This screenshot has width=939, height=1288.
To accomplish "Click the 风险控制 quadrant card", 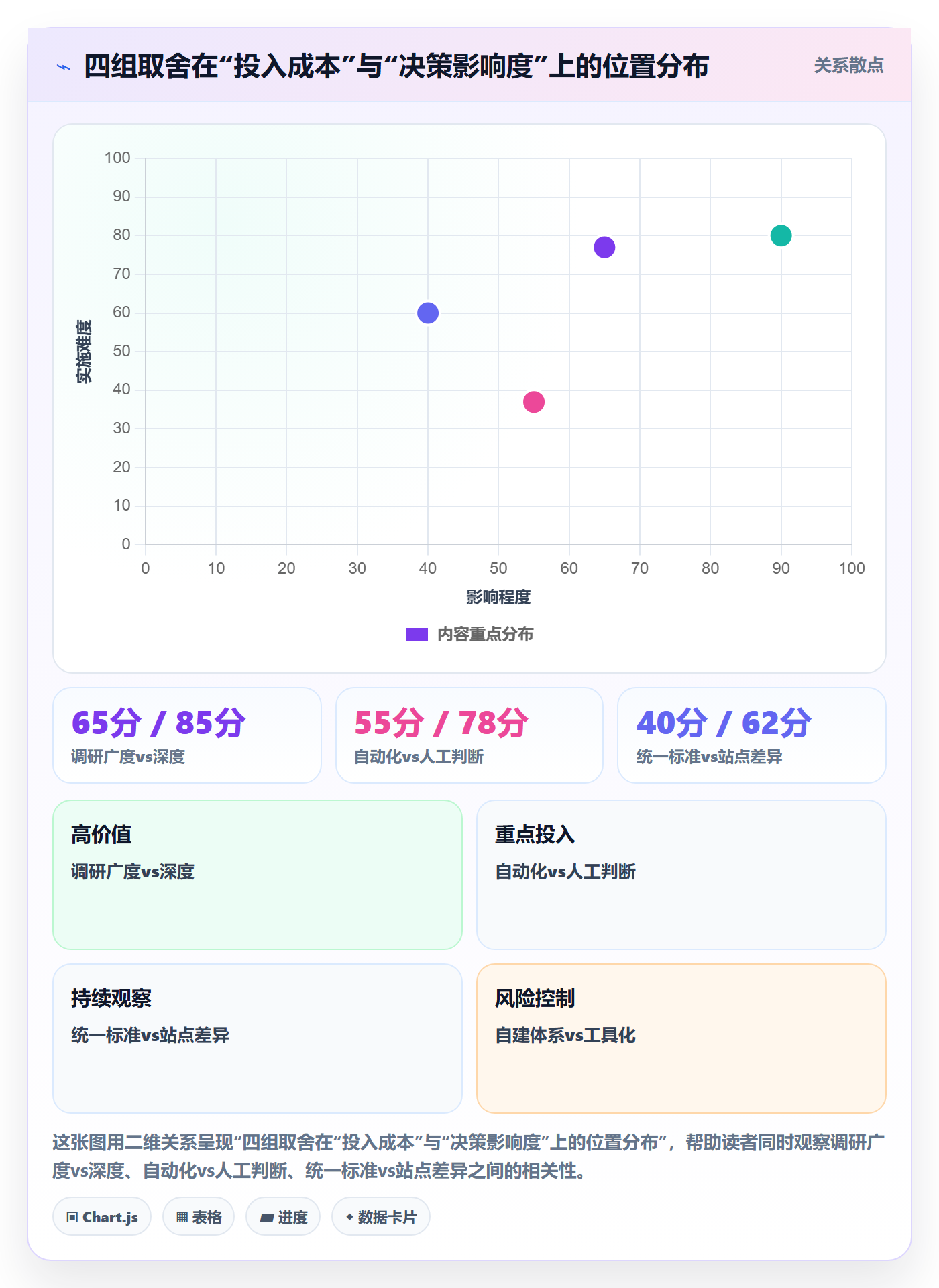I will [x=681, y=1038].
